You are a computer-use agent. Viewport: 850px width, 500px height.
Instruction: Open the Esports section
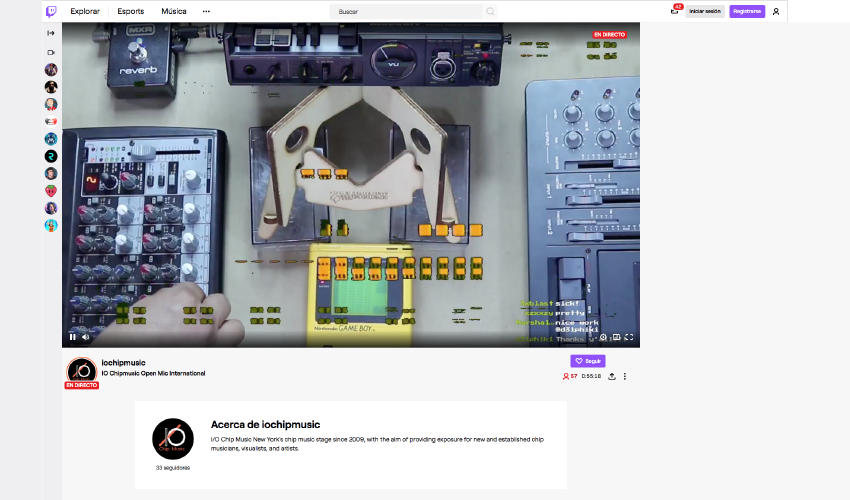point(131,11)
